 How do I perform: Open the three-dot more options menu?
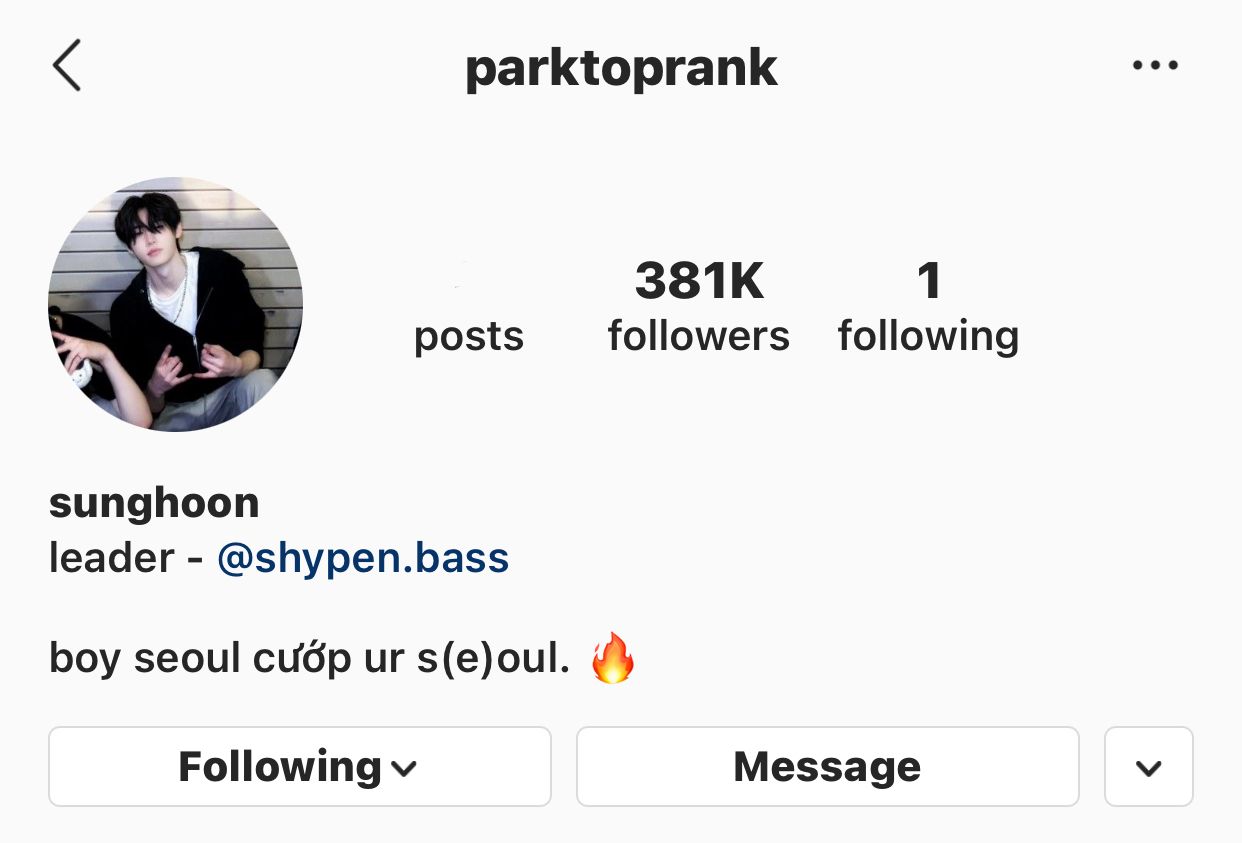click(x=1155, y=66)
